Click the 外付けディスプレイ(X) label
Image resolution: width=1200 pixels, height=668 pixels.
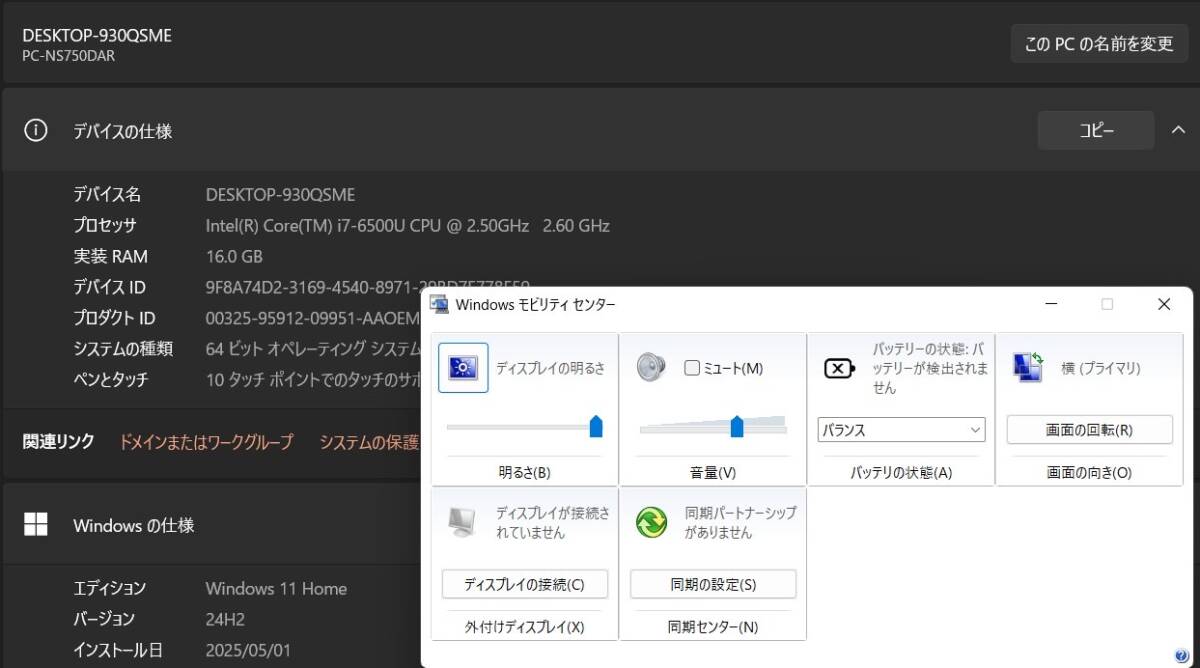point(524,627)
